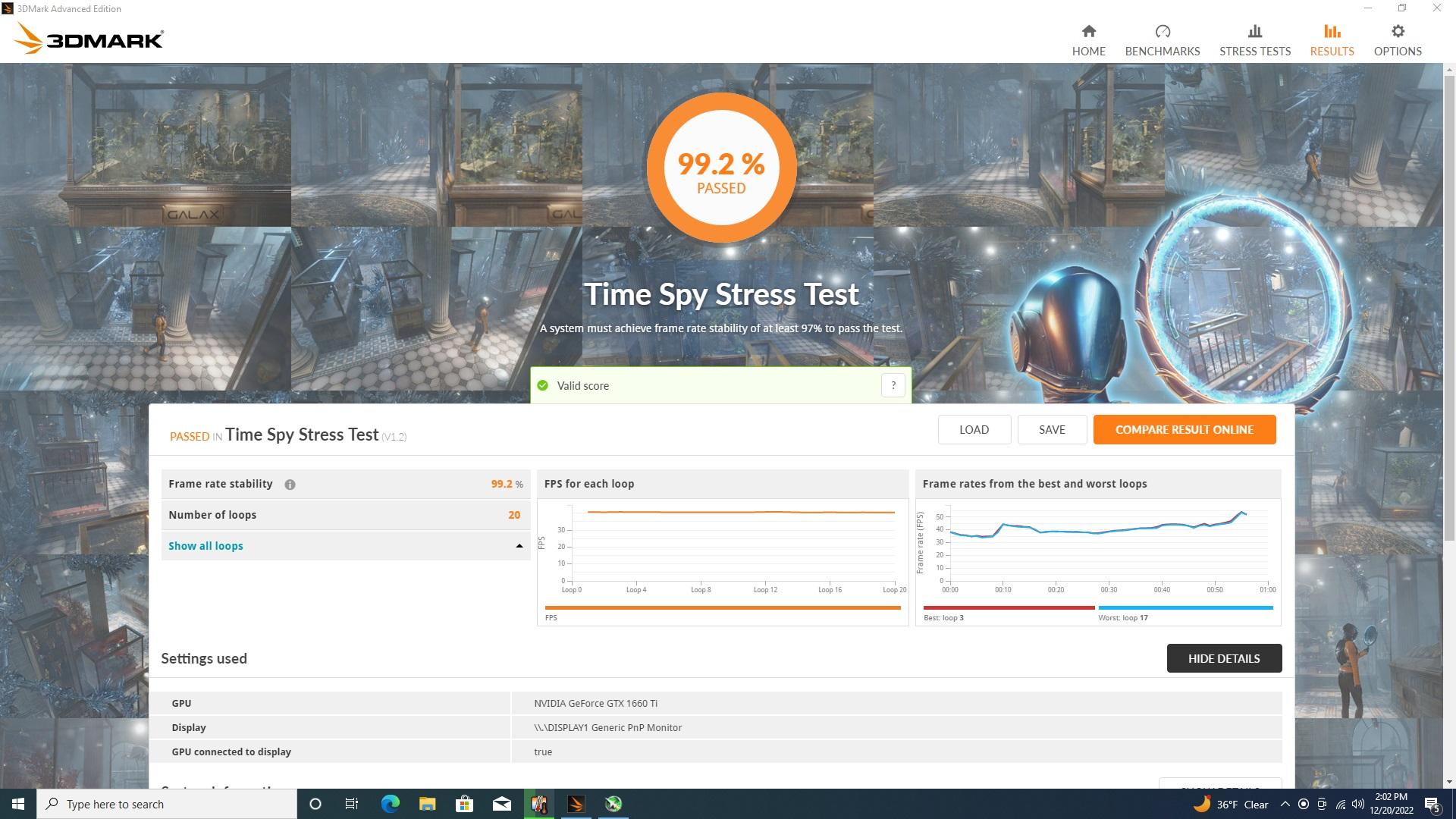Viewport: 1456px width, 819px height.
Task: Click the Windows search box
Action: tap(168, 804)
